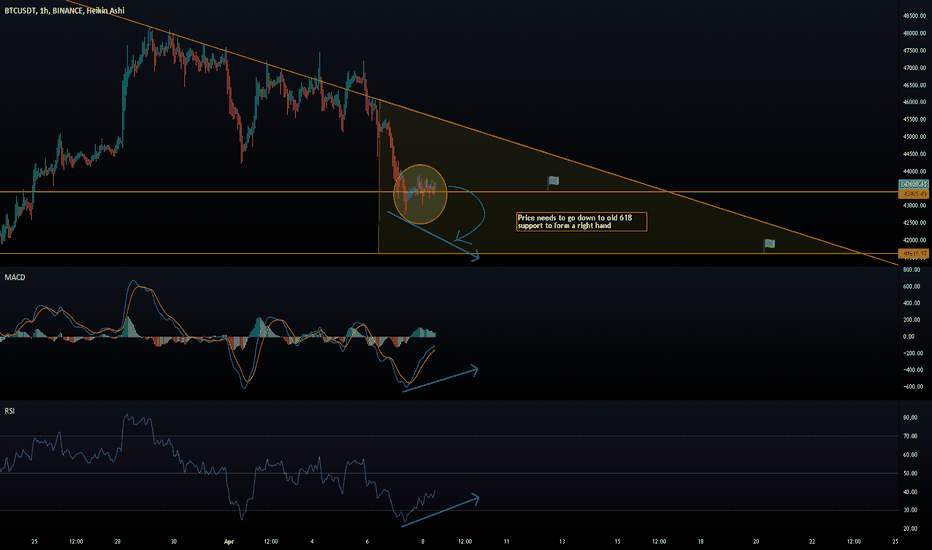Click the 8 date label on time axis

(x=423, y=542)
